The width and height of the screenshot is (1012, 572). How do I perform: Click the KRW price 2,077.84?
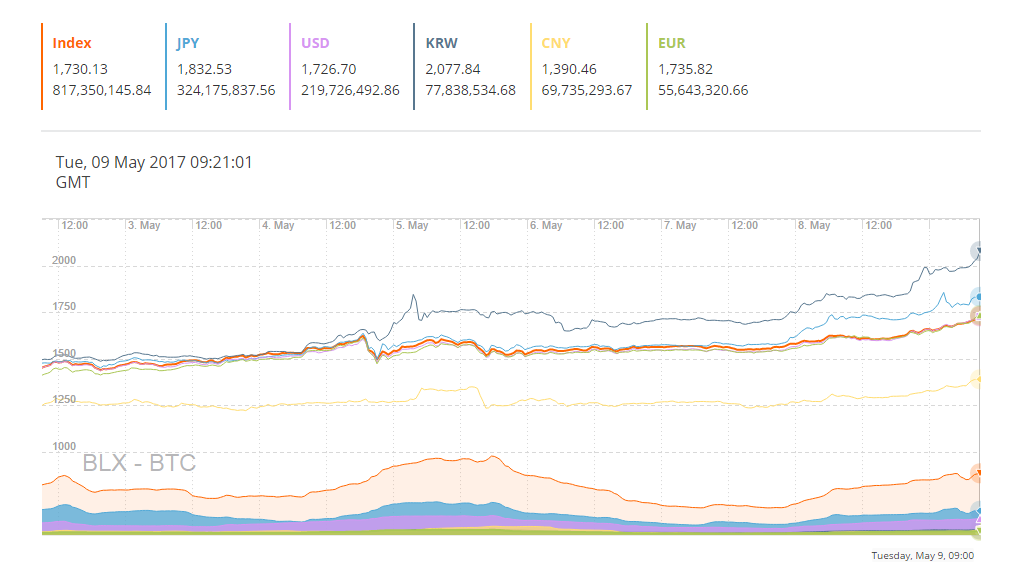point(452,69)
